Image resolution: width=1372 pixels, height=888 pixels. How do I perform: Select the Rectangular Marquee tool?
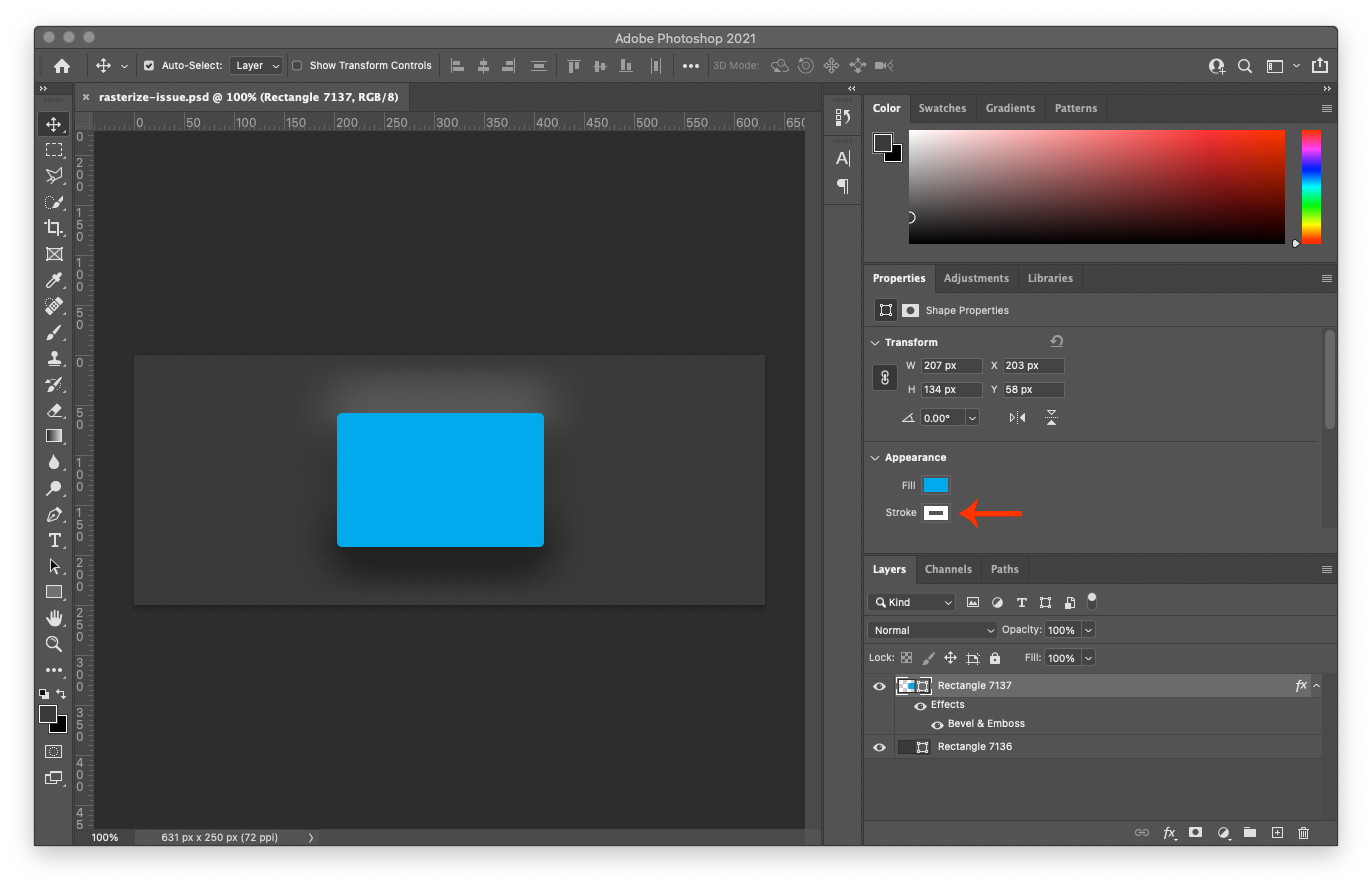pos(54,150)
